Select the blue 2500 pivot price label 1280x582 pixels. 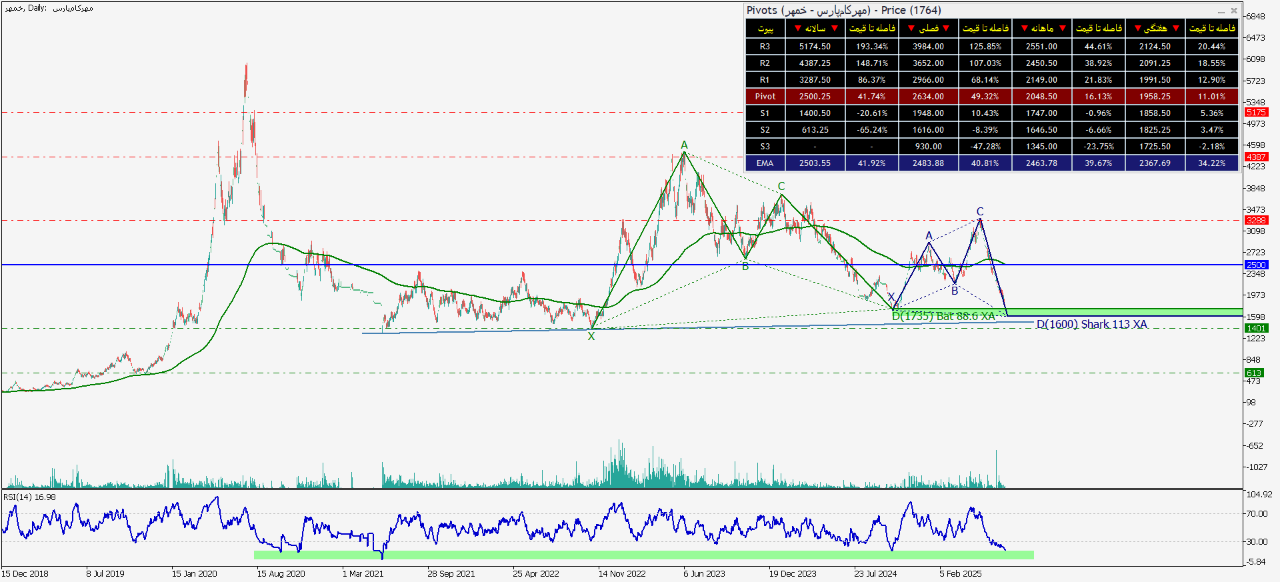(x=1255, y=265)
